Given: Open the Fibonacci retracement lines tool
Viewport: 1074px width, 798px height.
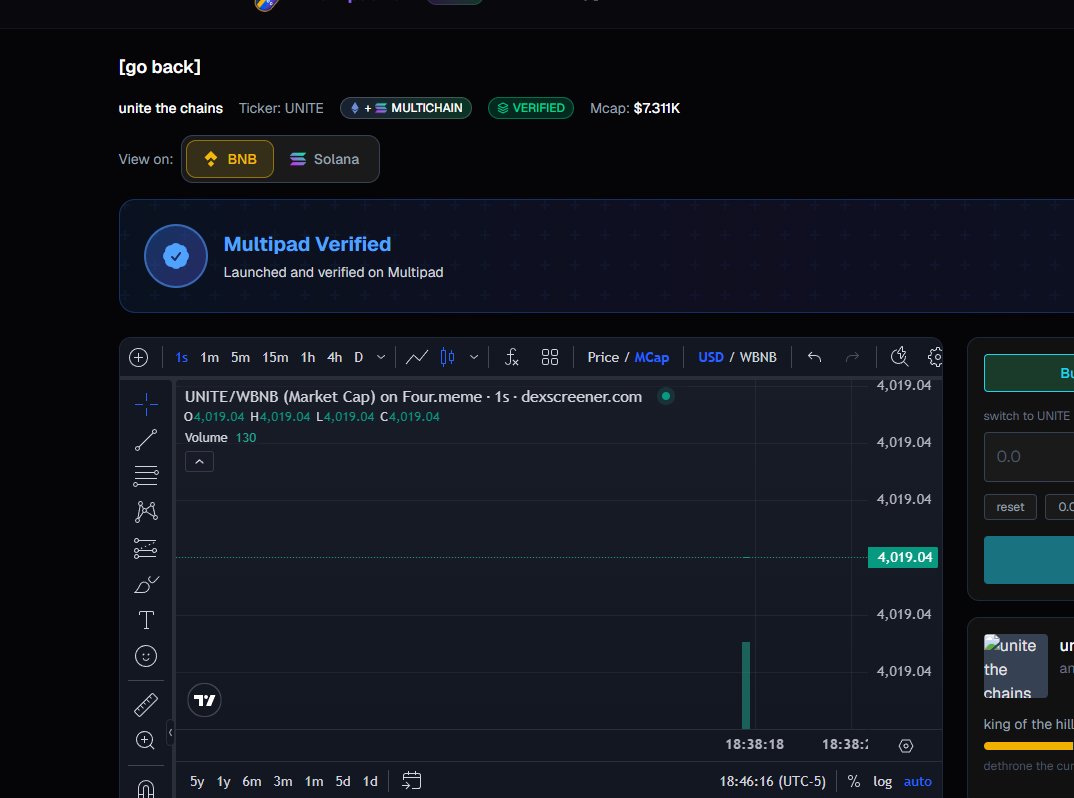Looking at the screenshot, I should click(x=146, y=475).
